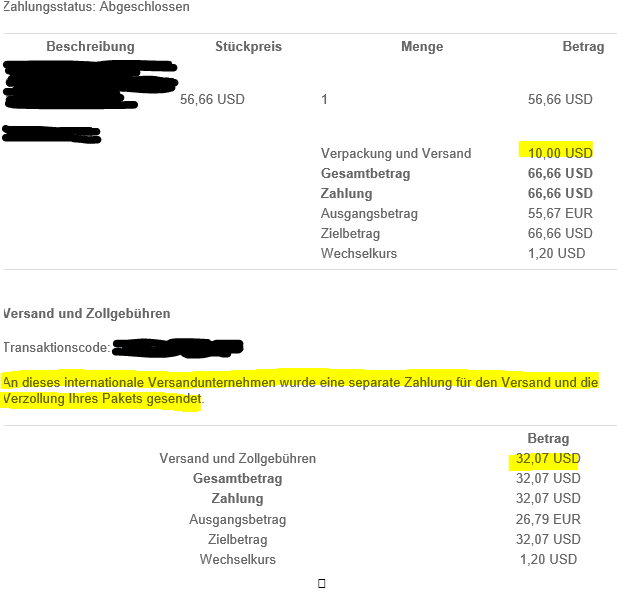Click the redacted item description block
Image resolution: width=617 pixels, height=592 pixels.
coord(88,85)
